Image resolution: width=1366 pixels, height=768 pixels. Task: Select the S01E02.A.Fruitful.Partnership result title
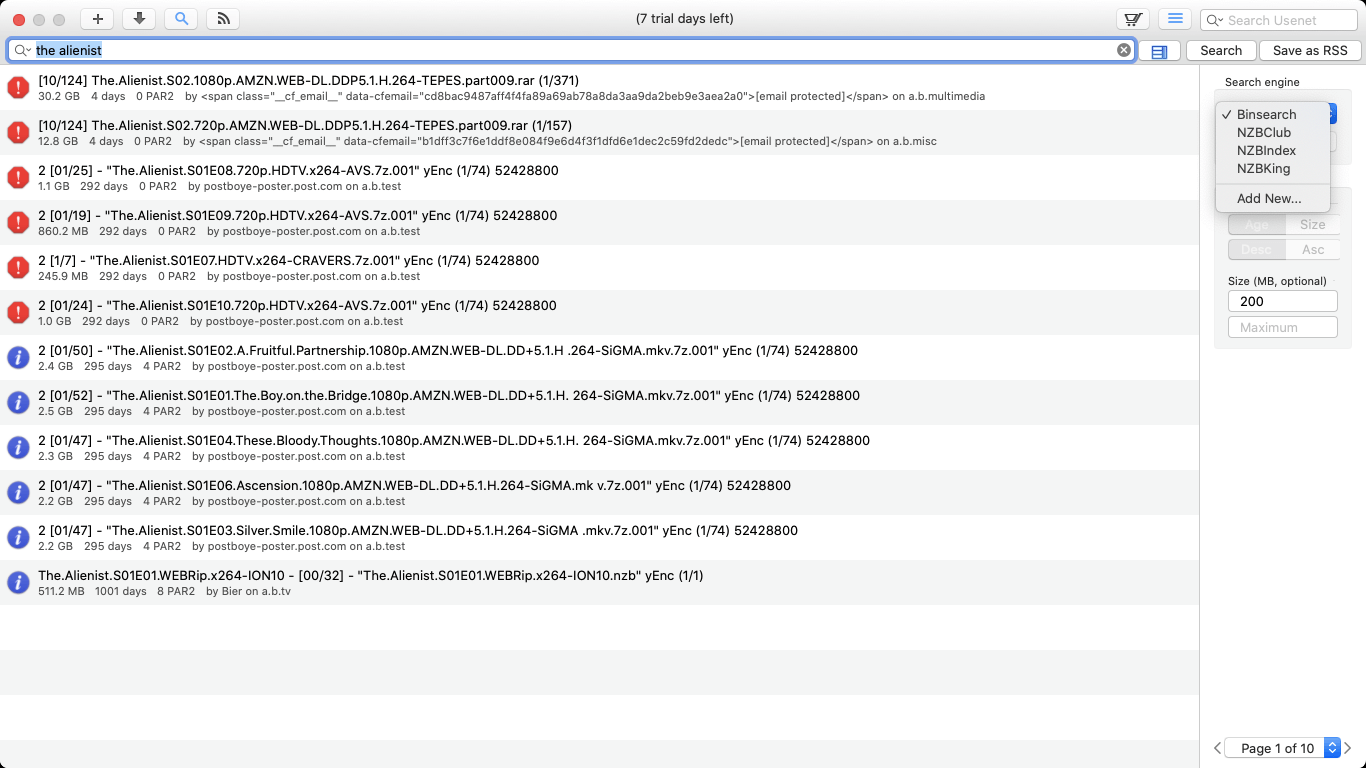tap(448, 350)
